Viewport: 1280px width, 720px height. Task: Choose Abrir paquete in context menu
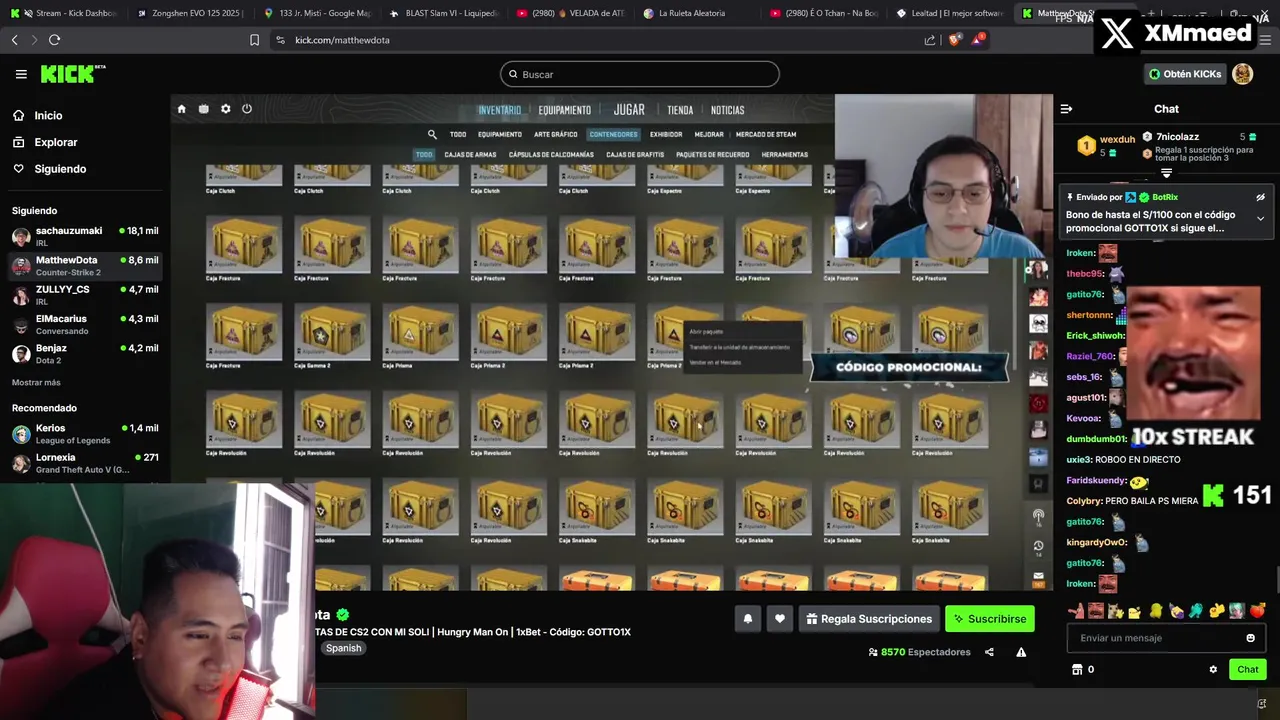point(706,331)
